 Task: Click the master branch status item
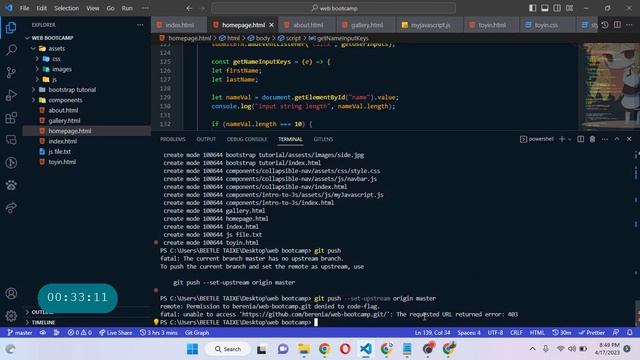20,333
